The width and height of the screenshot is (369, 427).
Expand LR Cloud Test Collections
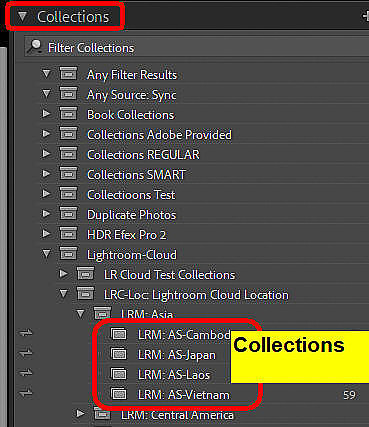point(63,274)
